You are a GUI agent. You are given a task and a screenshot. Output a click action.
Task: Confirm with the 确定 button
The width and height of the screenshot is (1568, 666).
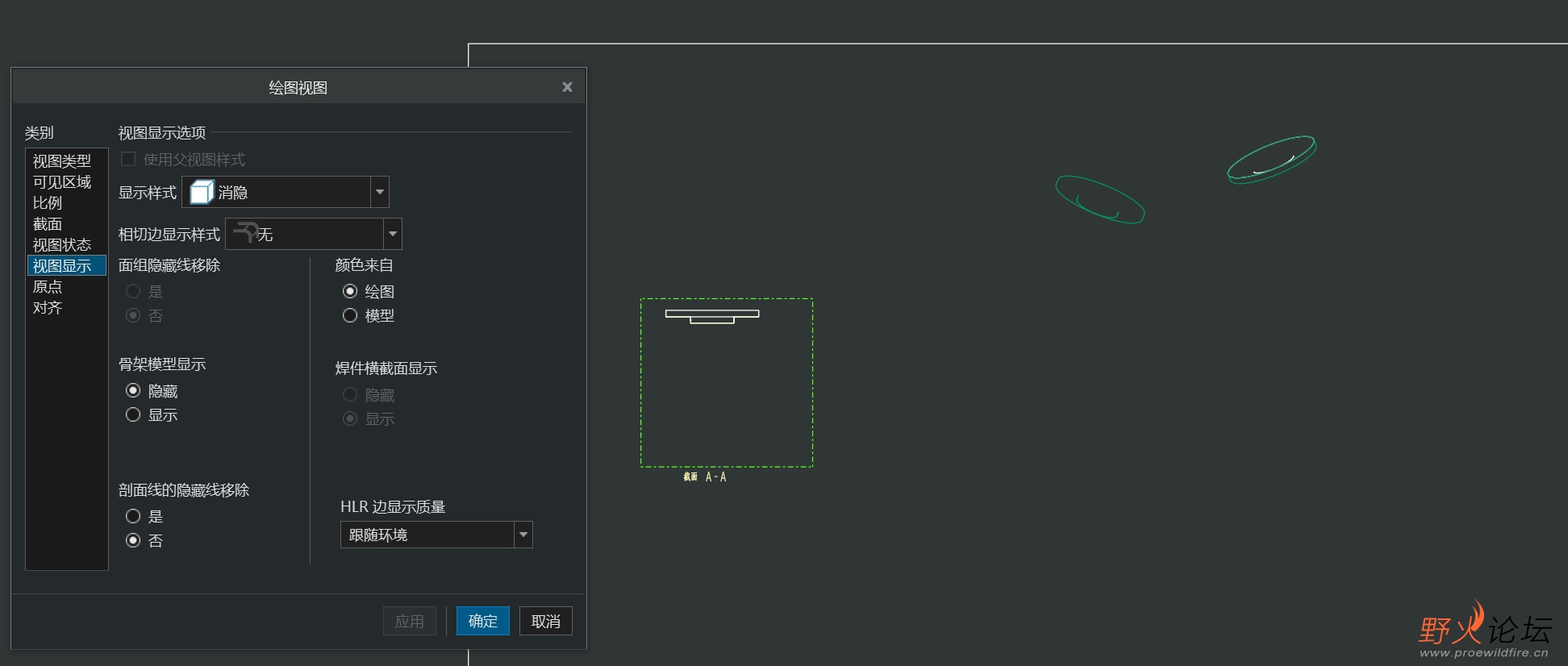[483, 621]
